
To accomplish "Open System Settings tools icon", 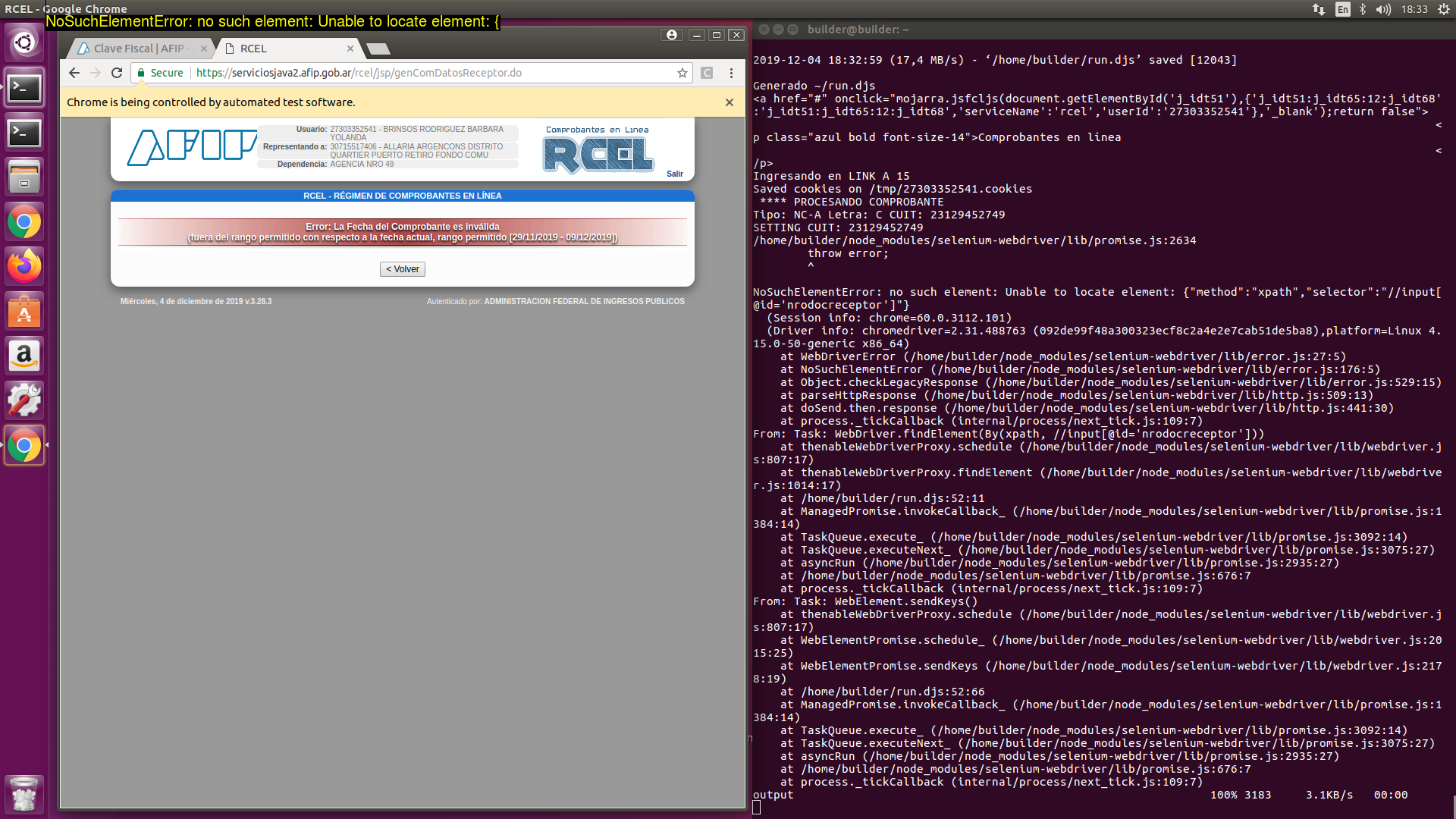I will 24,400.
